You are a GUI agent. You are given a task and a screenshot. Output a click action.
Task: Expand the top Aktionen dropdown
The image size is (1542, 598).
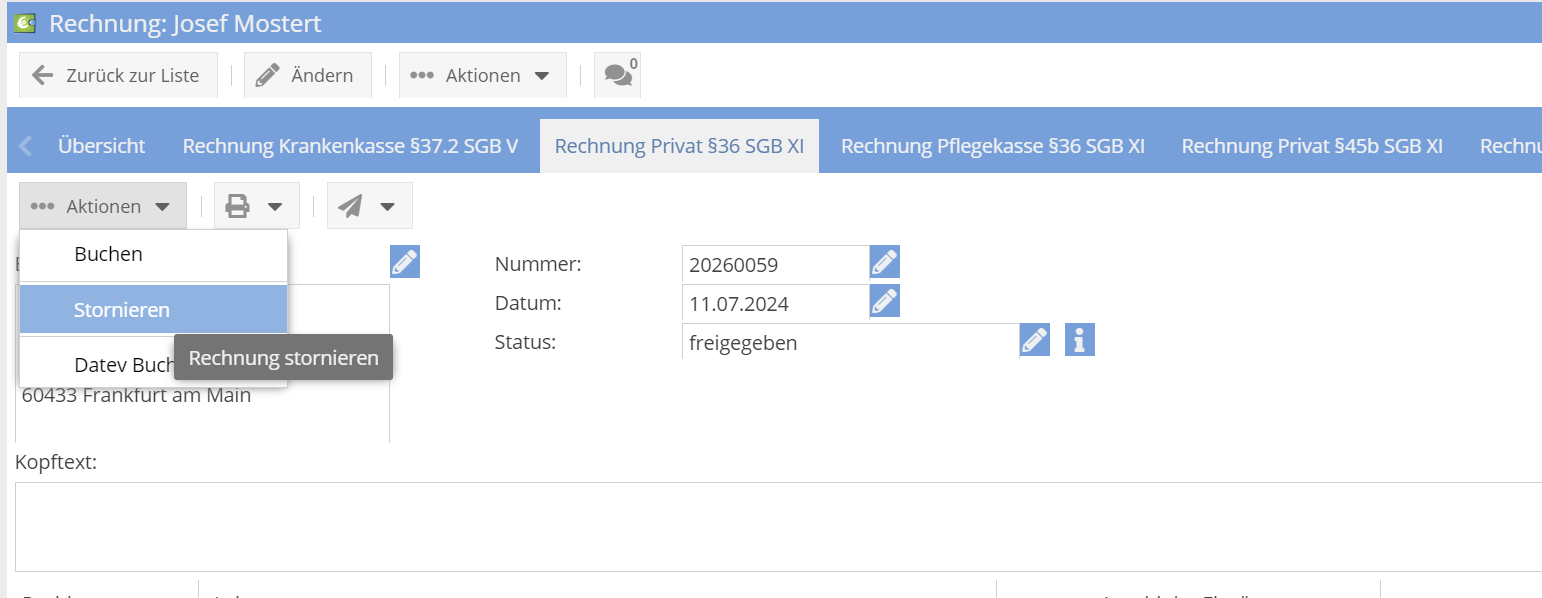pos(482,75)
